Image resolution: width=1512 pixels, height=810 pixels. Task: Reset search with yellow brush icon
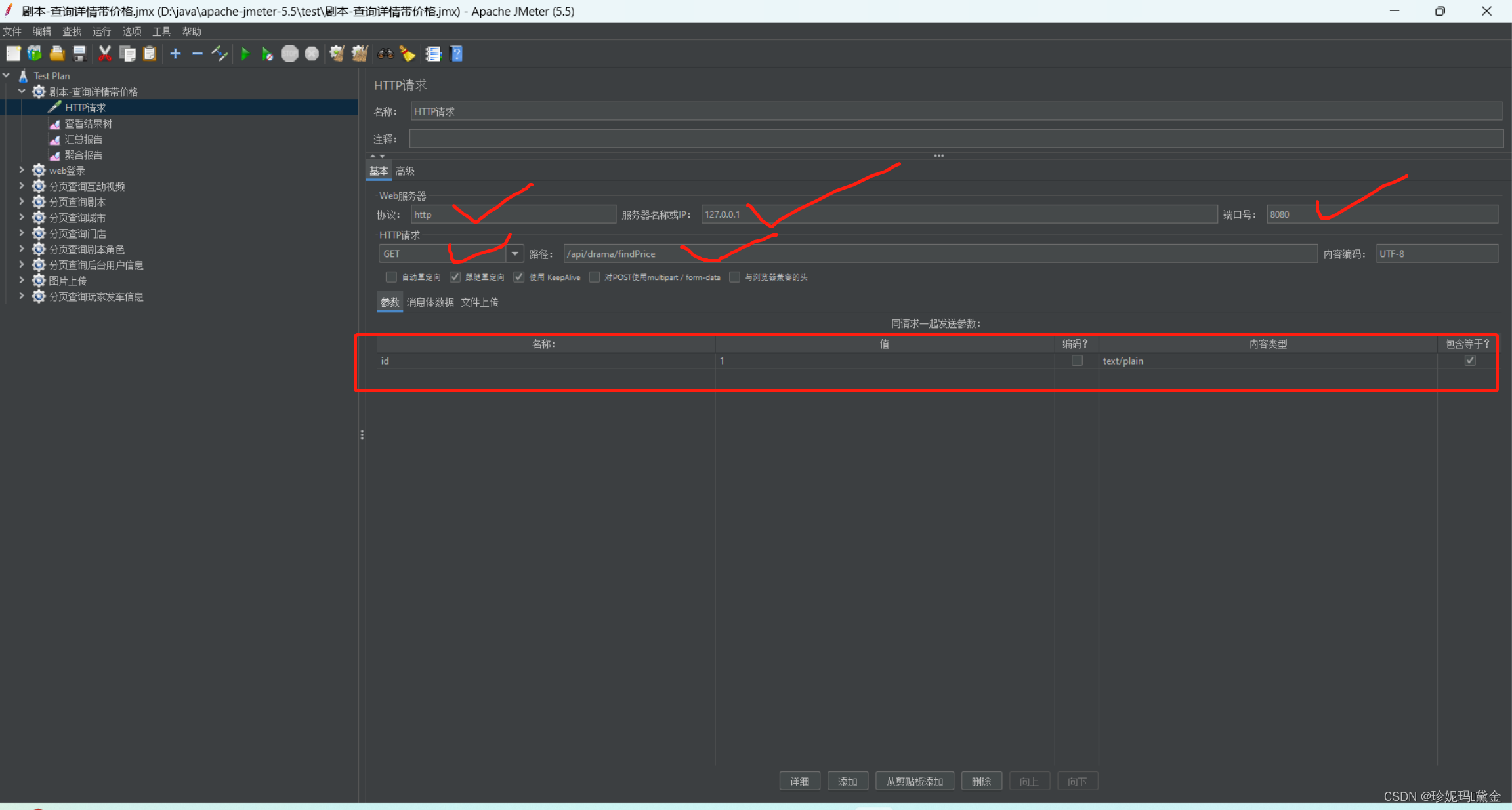point(408,54)
